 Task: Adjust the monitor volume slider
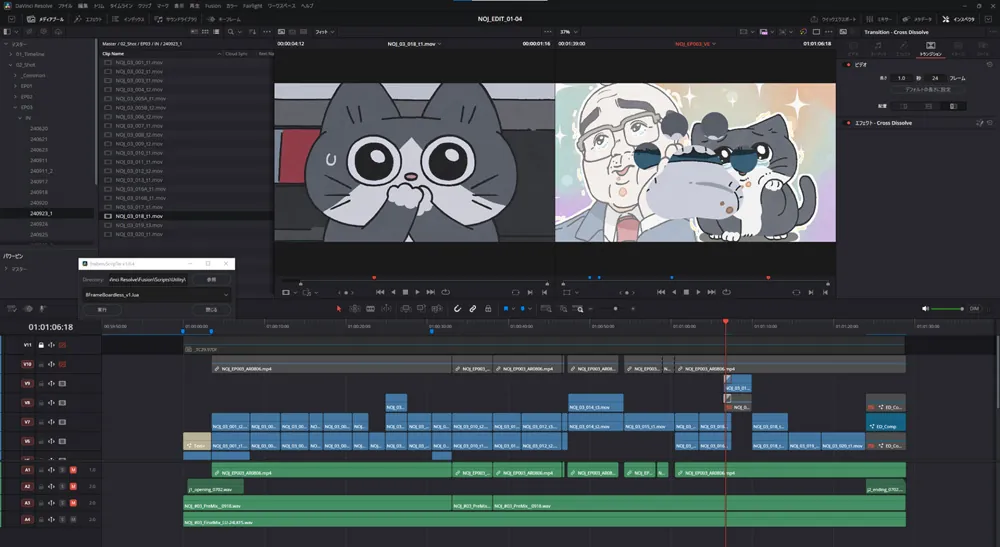tap(947, 309)
